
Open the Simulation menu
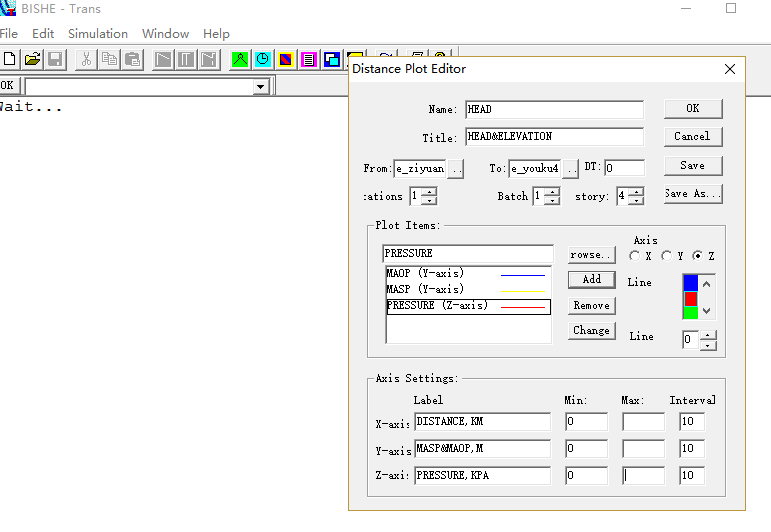click(98, 34)
